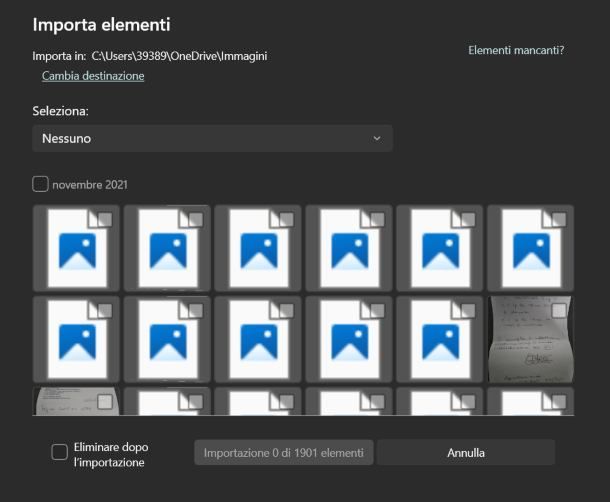This screenshot has width=610, height=502.
Task: Click the fourth image icon in the second row
Action: click(x=349, y=339)
